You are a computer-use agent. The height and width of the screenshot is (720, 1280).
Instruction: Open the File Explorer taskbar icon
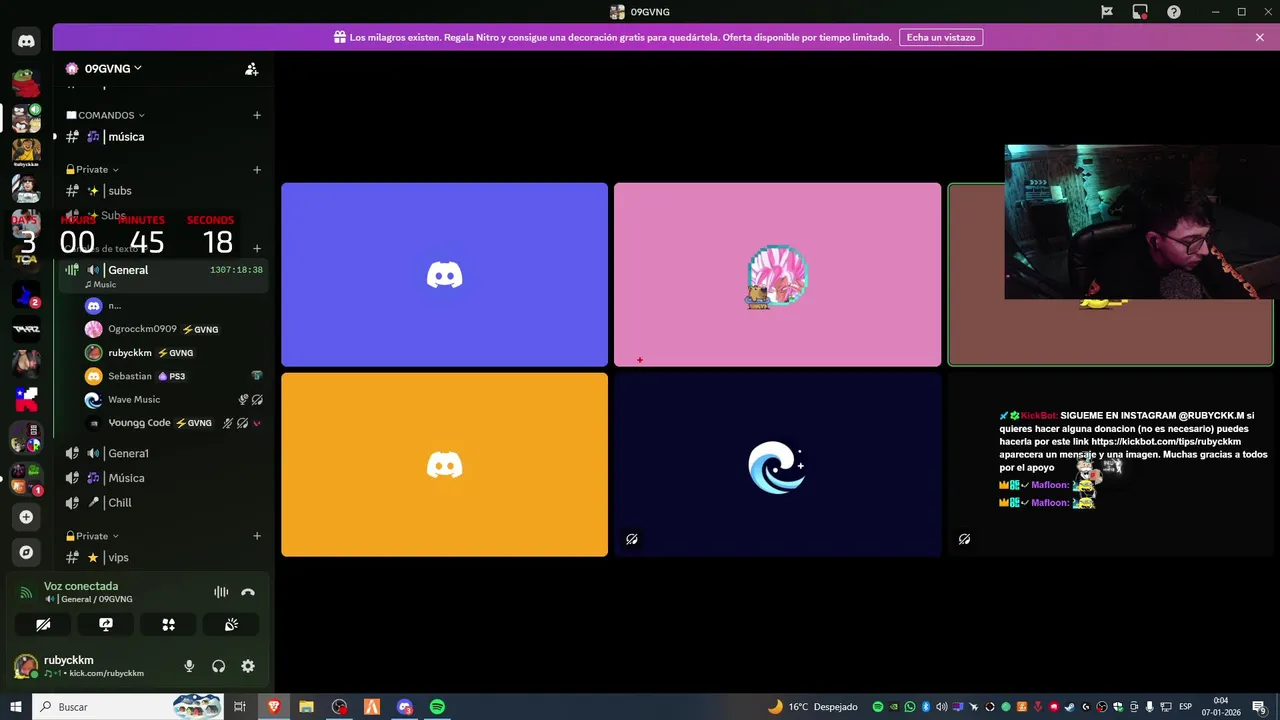[x=307, y=707]
